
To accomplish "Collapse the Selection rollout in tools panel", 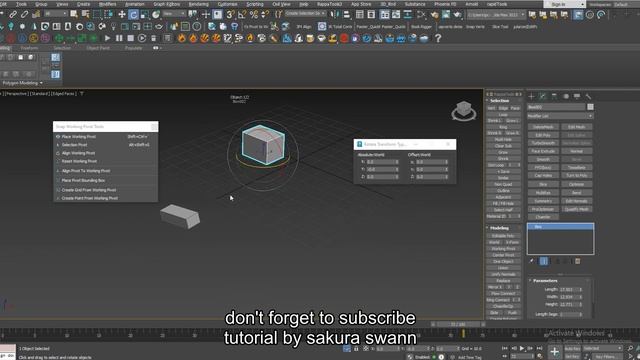I will (x=500, y=100).
